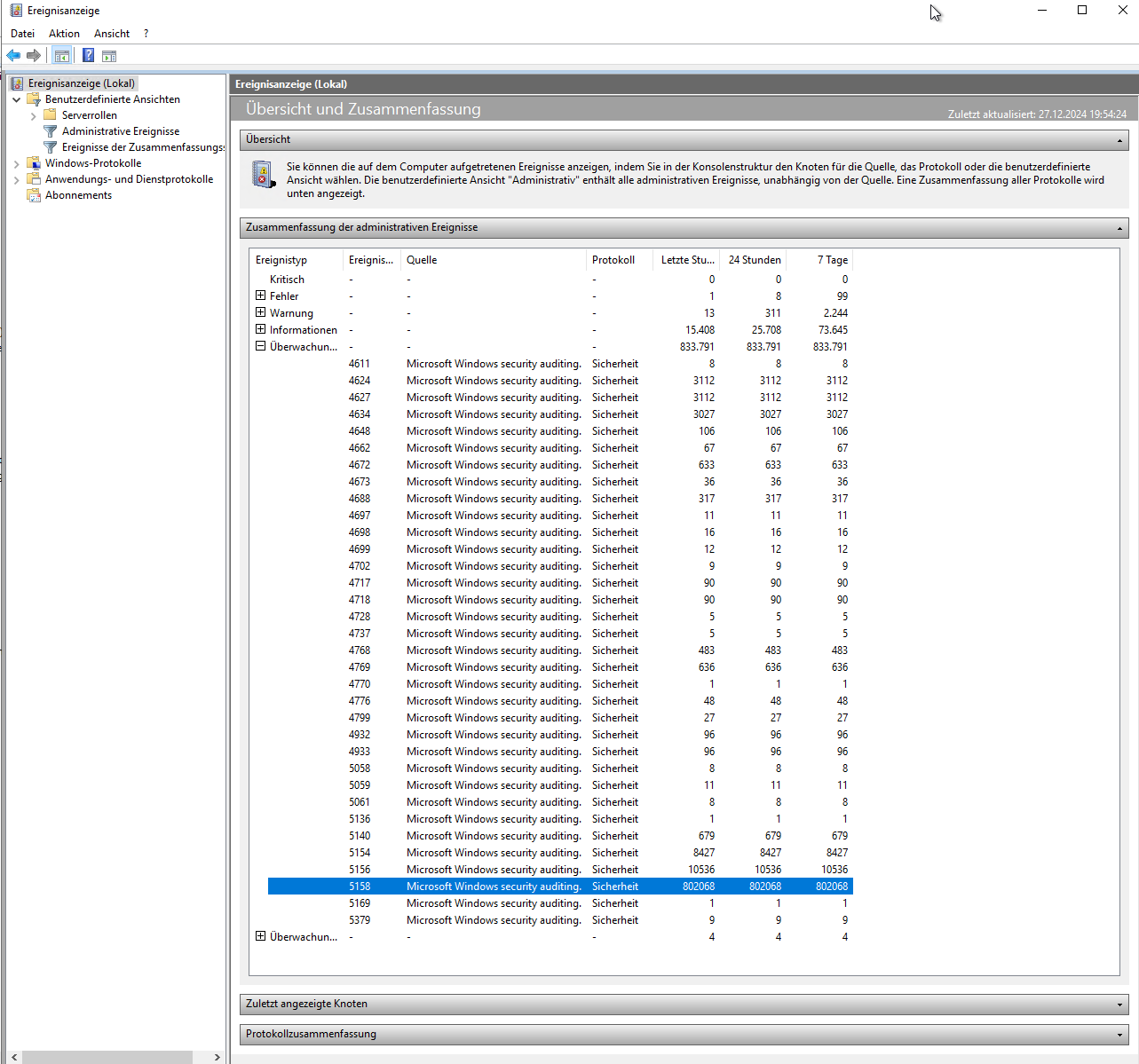The width and height of the screenshot is (1139, 1064).
Task: Click the blue Help toolbar icon
Action: coord(88,55)
